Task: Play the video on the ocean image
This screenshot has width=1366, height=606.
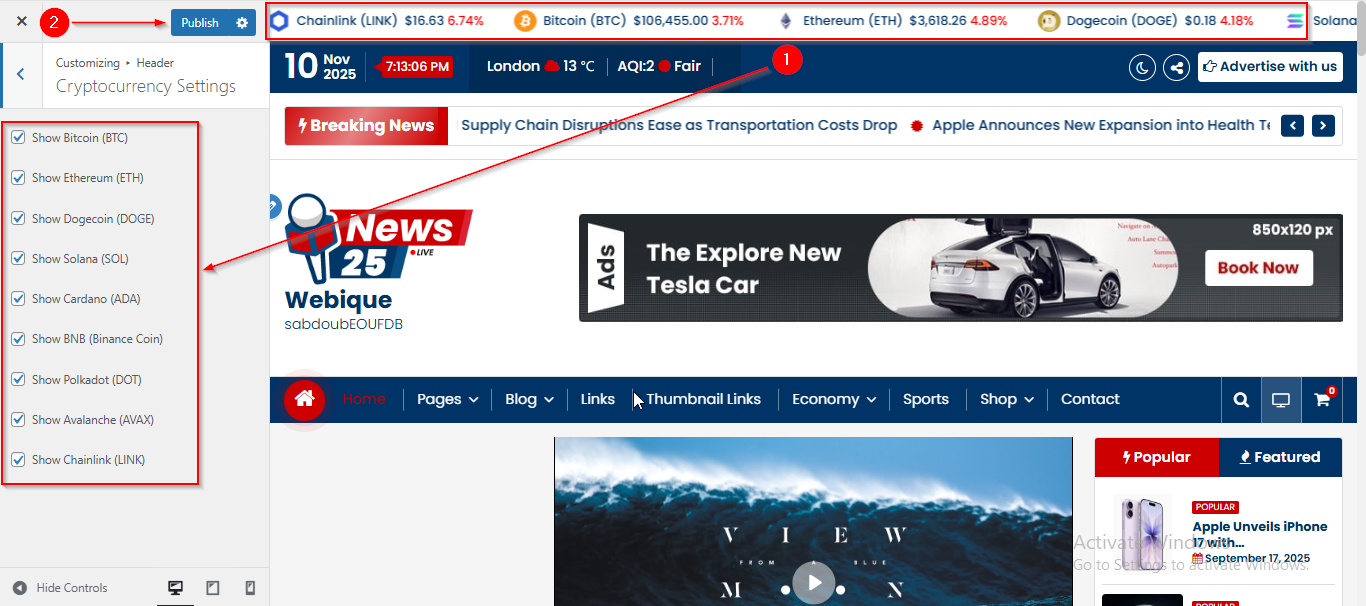Action: tap(814, 582)
